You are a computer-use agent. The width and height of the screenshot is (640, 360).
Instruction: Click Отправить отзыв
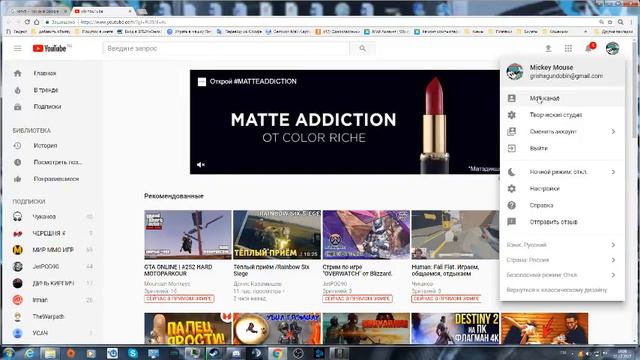tap(562, 222)
